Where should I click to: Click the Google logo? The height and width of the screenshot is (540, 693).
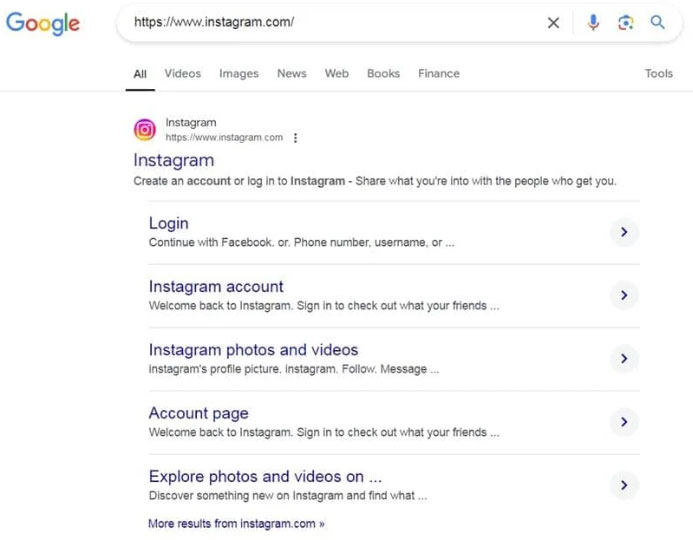[x=43, y=23]
